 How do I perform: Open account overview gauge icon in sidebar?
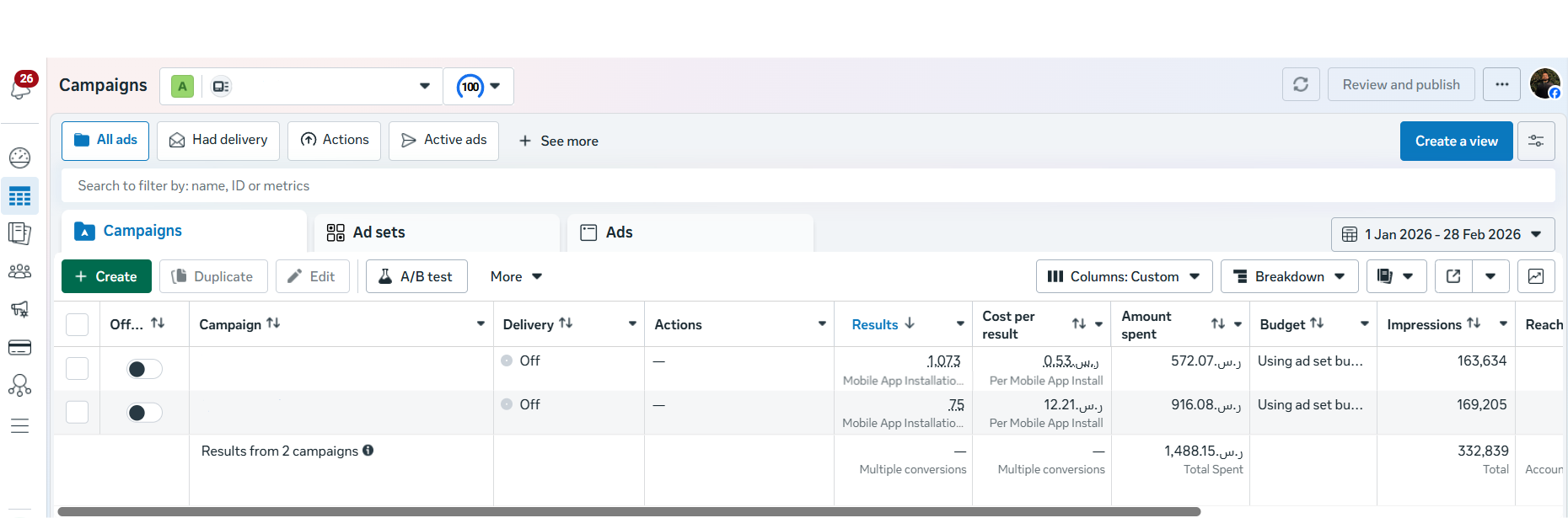[x=19, y=158]
